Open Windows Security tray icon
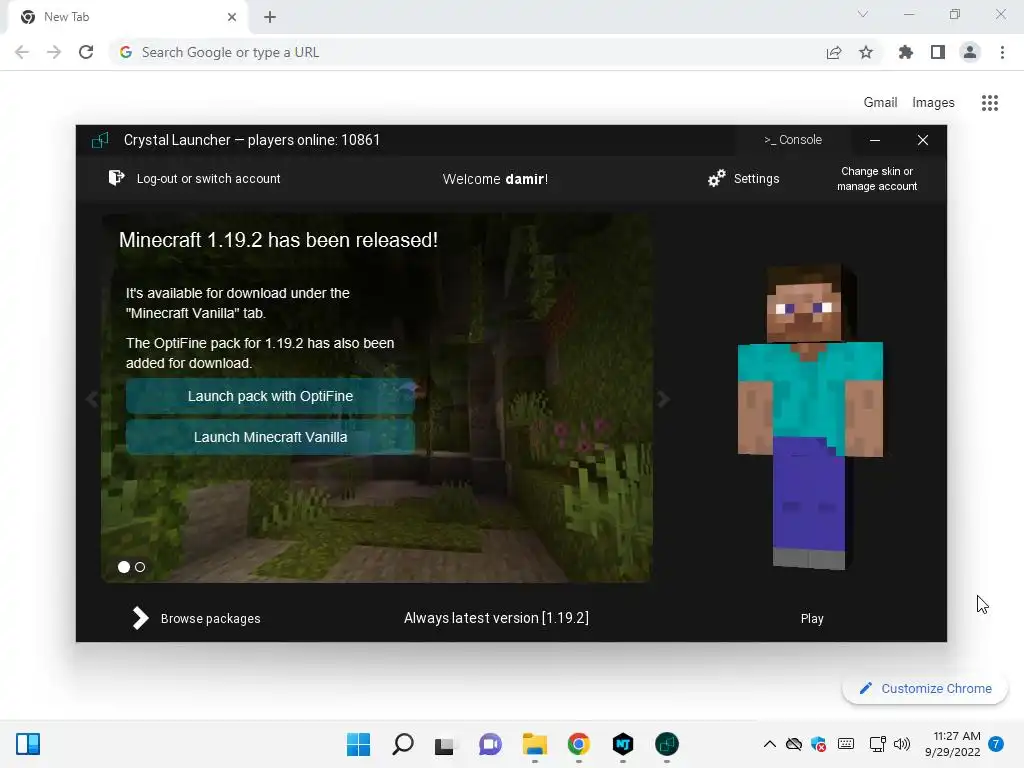Screen dimensions: 1024x768 tap(818, 744)
